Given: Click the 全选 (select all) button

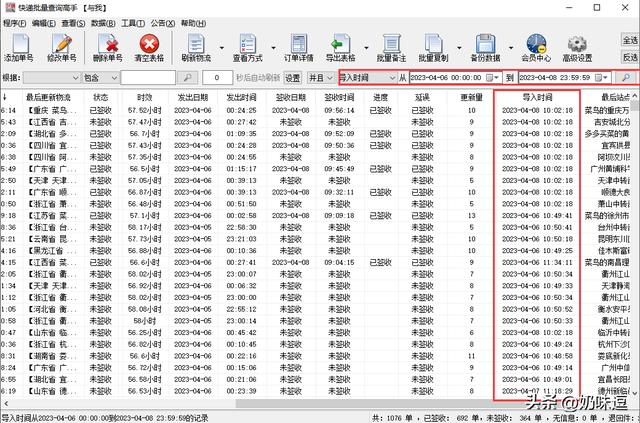Looking at the screenshot, I should click(x=630, y=39).
